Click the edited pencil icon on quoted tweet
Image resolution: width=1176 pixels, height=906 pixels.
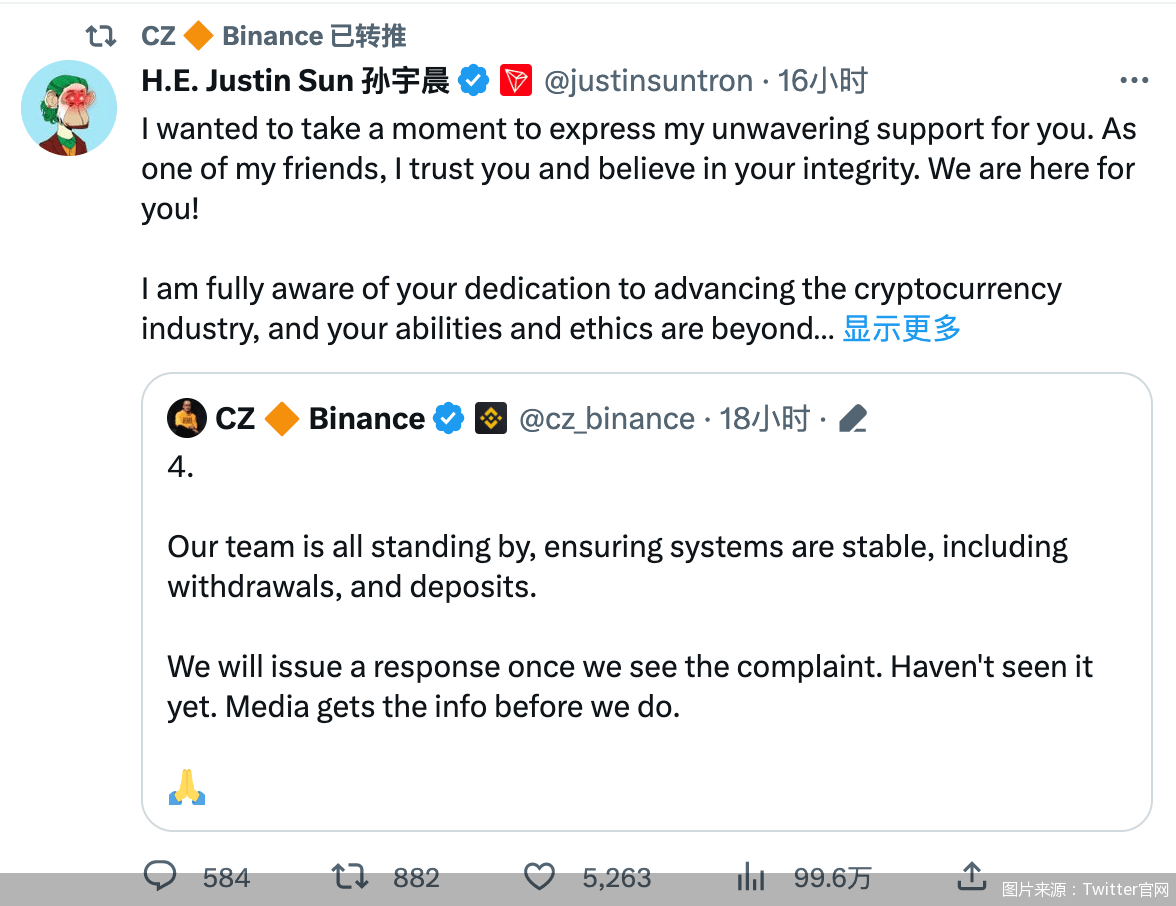click(852, 418)
